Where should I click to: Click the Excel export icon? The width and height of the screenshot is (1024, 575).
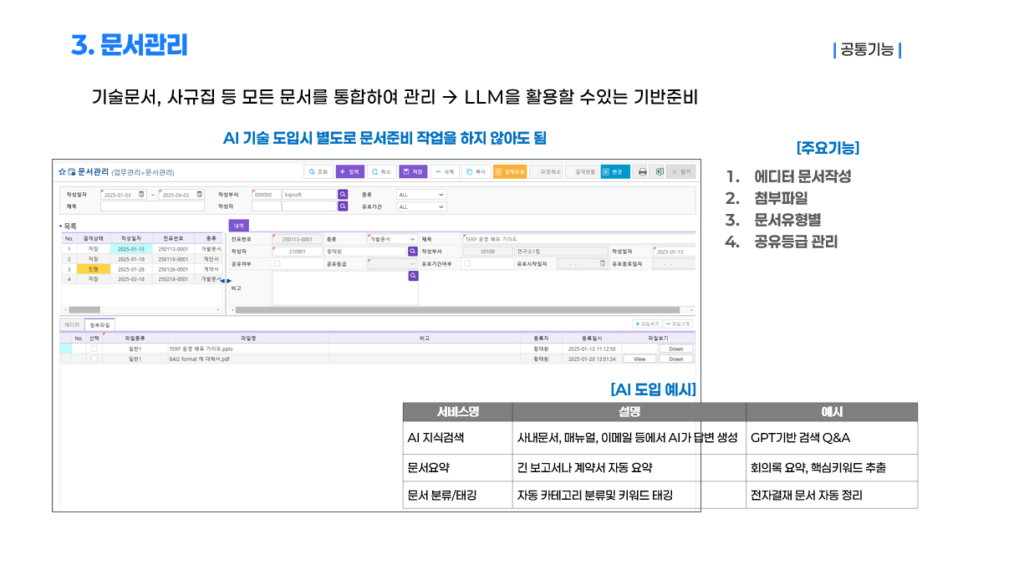pyautogui.click(x=659, y=172)
